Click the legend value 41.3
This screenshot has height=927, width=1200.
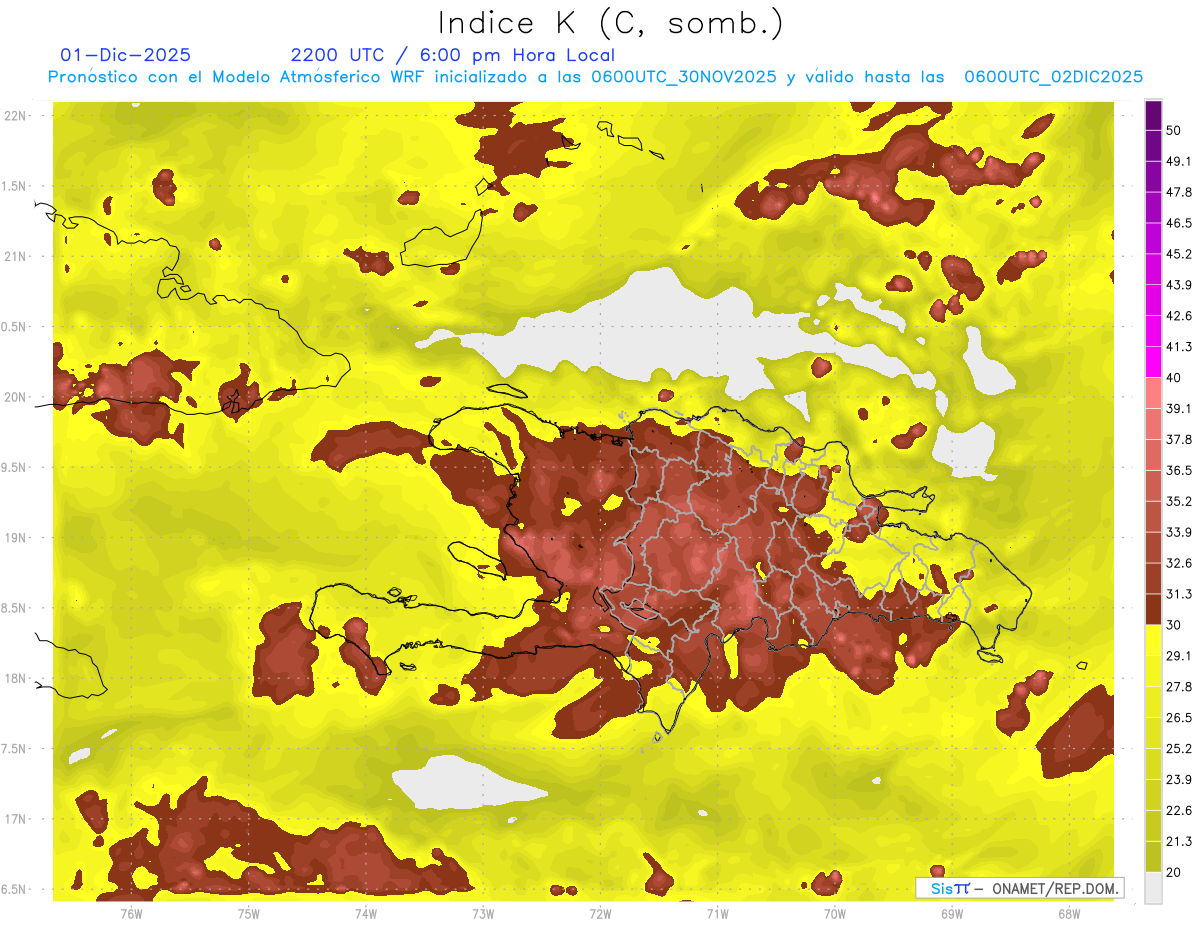click(1178, 347)
